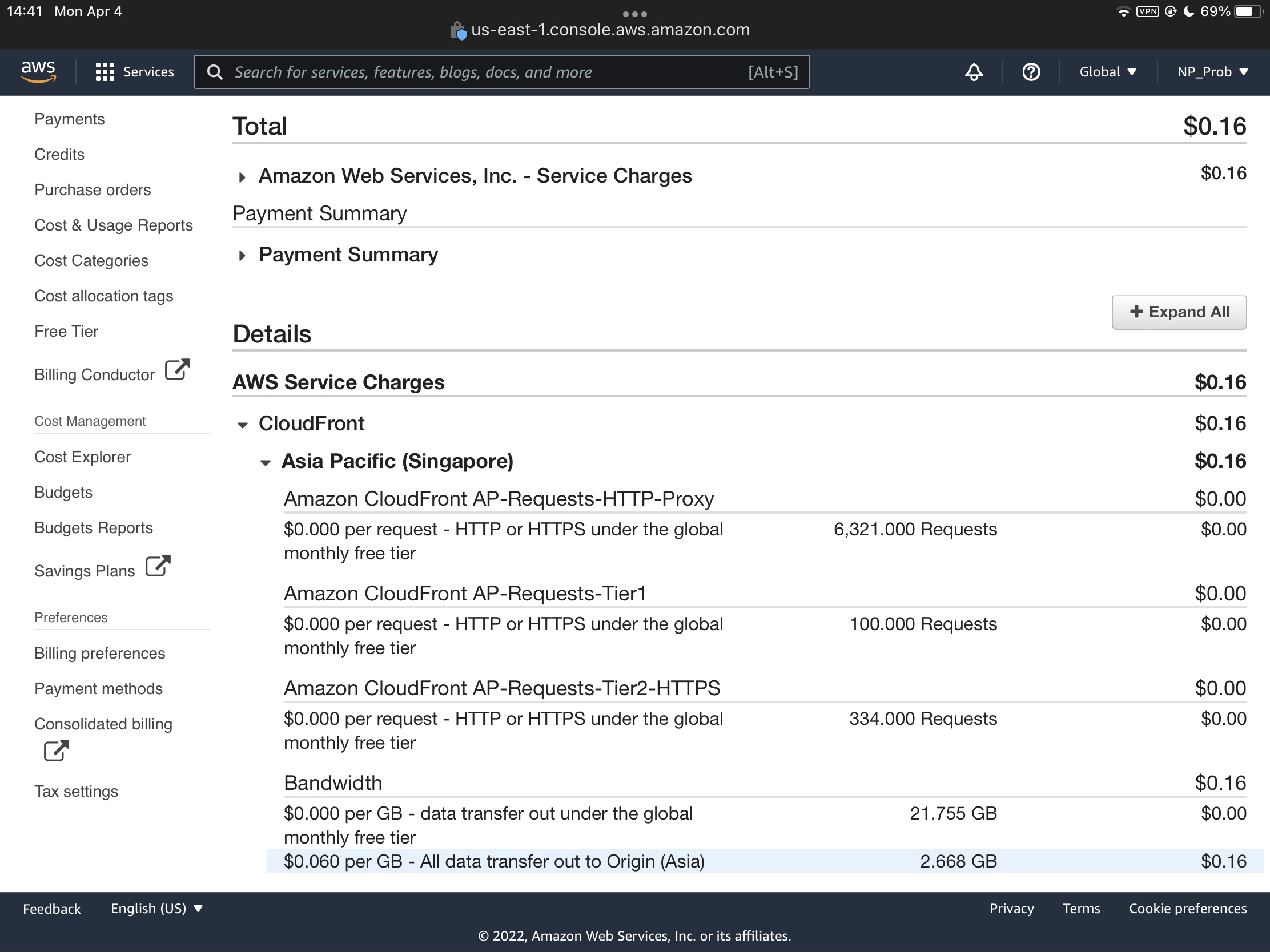
Task: Open the Global region dropdown
Action: point(1107,72)
